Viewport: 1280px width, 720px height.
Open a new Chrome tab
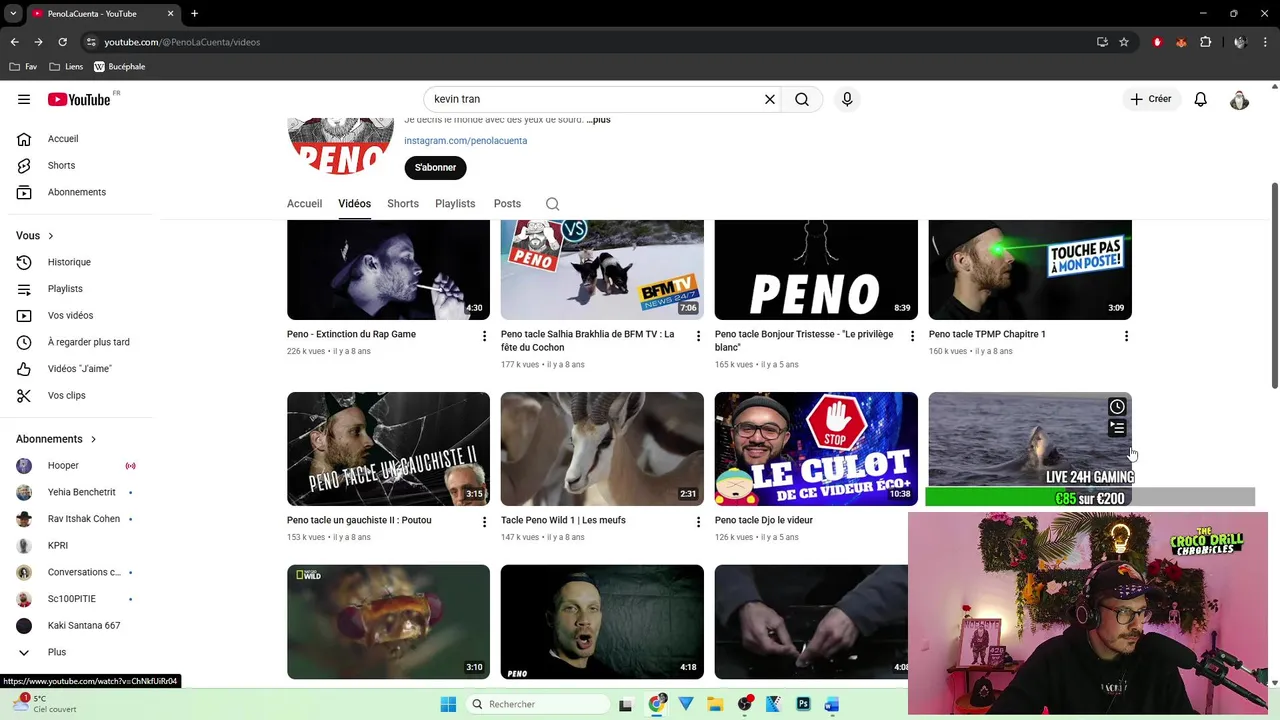pos(194,13)
